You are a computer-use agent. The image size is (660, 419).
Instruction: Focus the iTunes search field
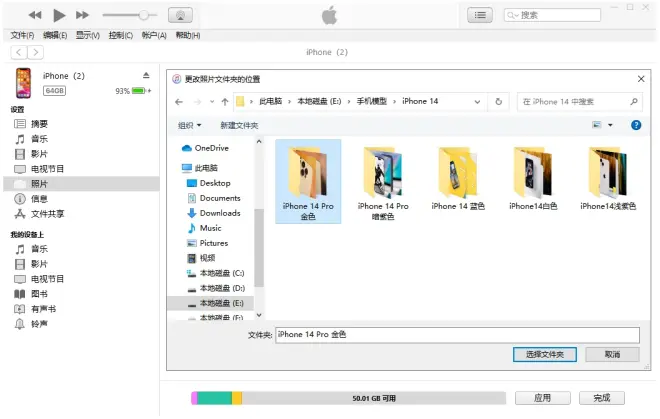pyautogui.click(x=552, y=16)
